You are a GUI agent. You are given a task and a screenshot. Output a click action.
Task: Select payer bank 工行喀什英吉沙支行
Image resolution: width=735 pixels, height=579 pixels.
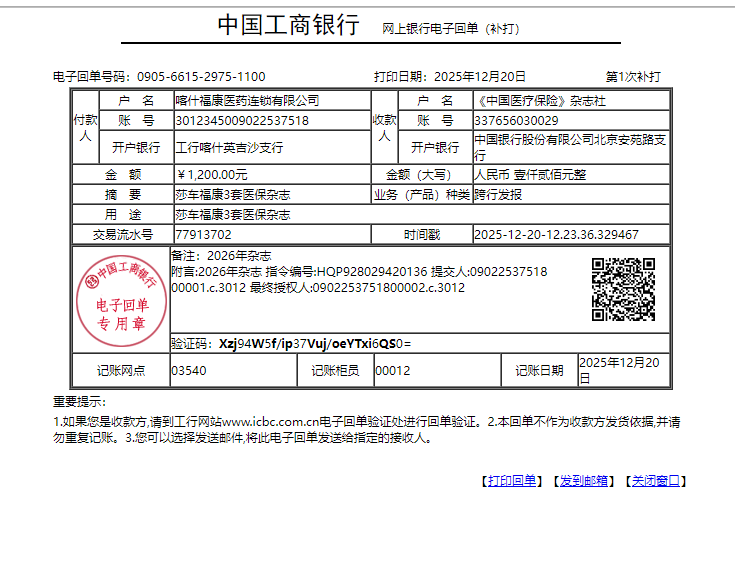[229, 147]
